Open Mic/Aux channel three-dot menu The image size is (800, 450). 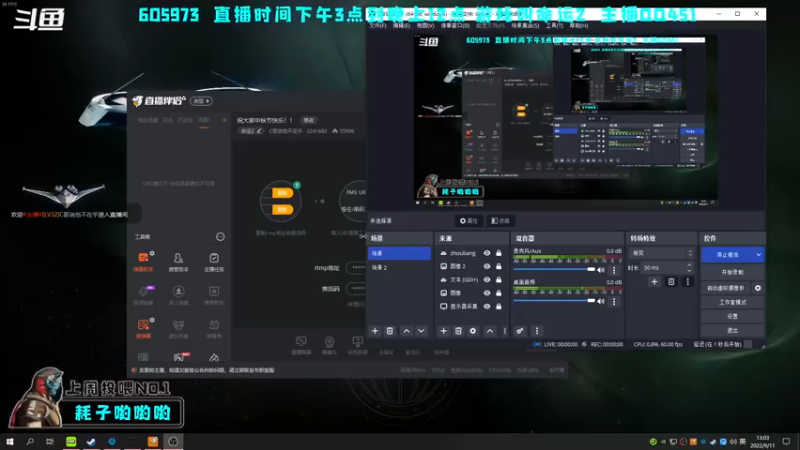pyautogui.click(x=614, y=270)
